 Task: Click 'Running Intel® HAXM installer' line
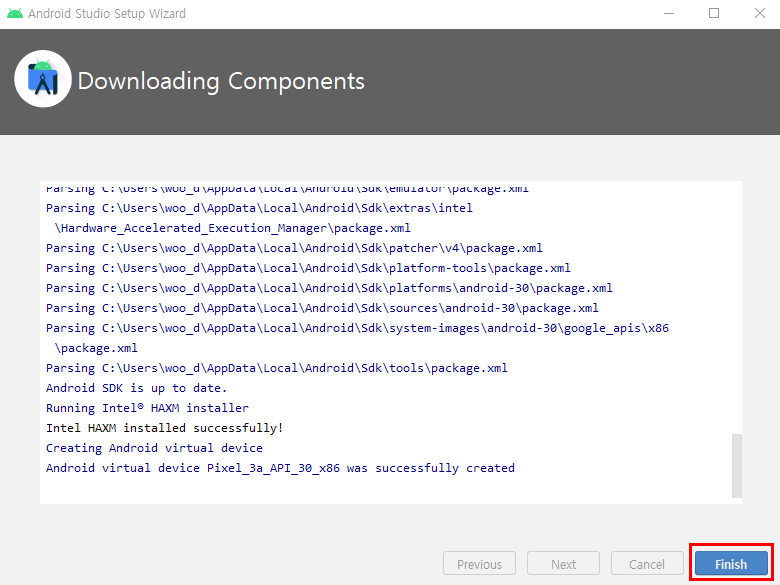click(147, 408)
